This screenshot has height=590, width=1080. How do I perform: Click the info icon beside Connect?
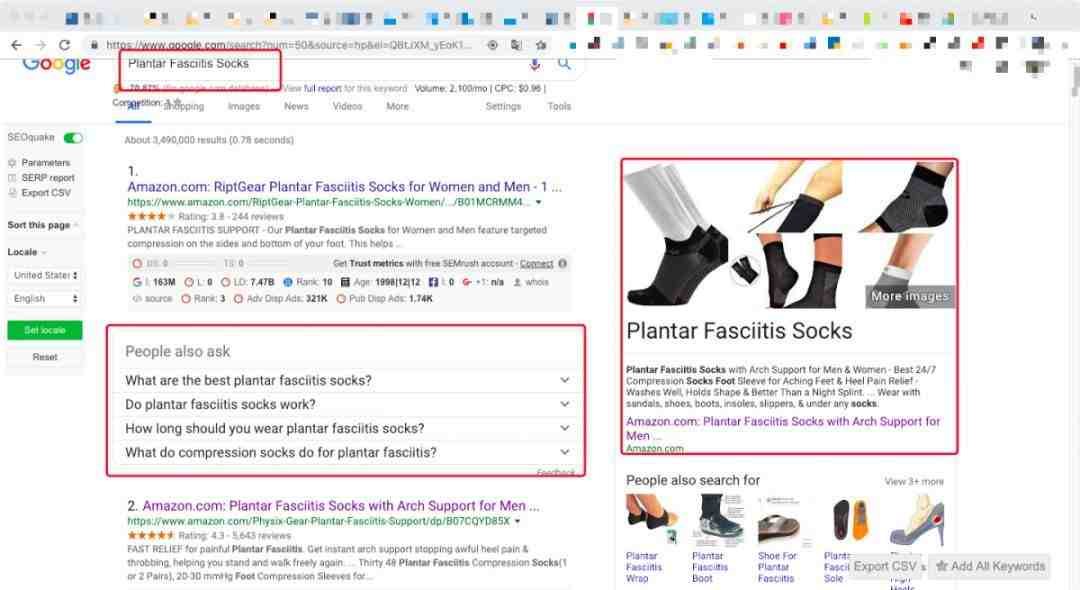[x=563, y=264]
